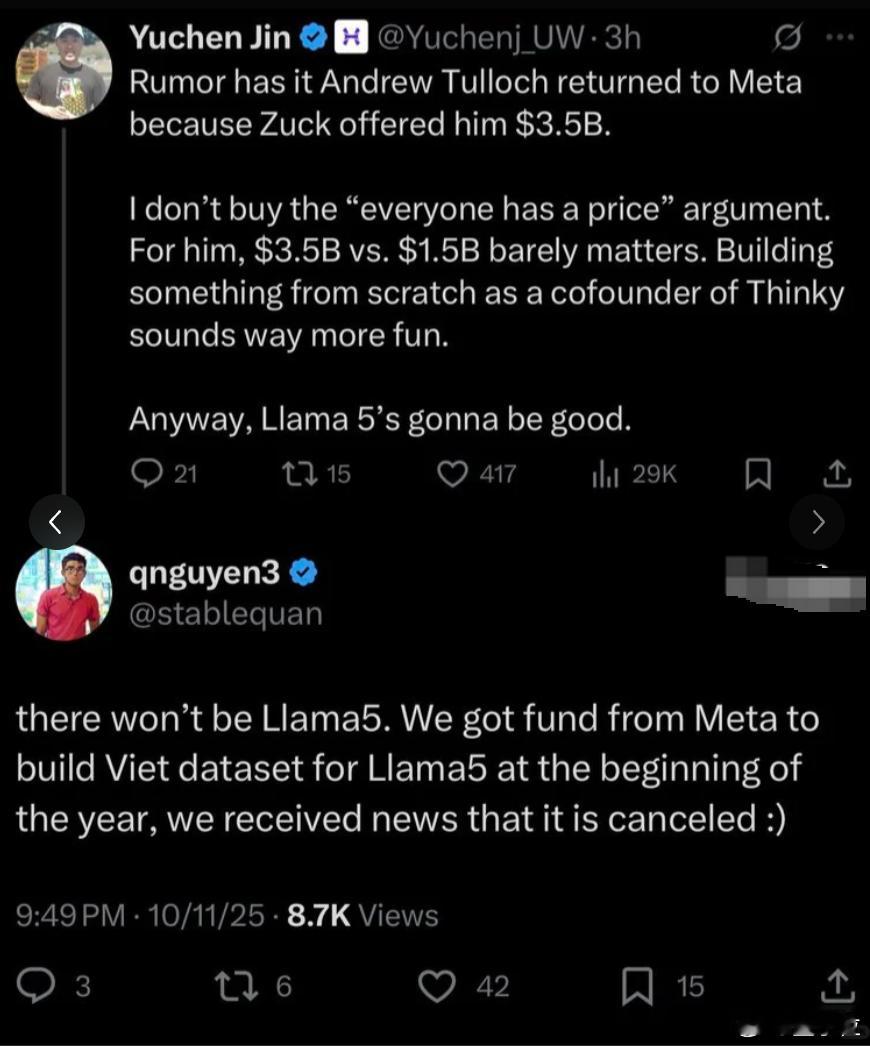Image resolution: width=870 pixels, height=1046 pixels.
Task: Reply to qnguyen3's tweet
Action: coord(39,986)
